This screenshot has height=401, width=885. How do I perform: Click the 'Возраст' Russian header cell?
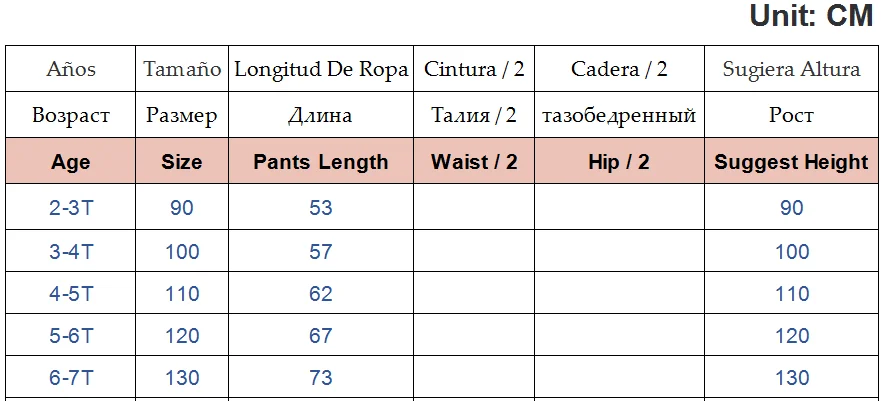coord(71,115)
